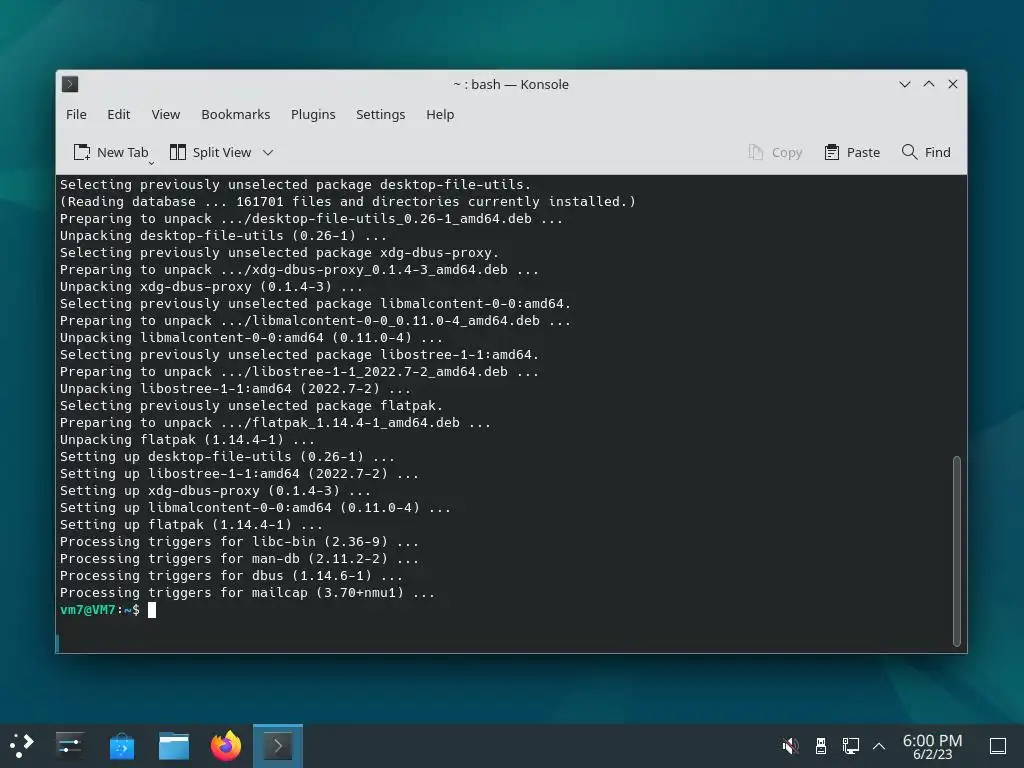The width and height of the screenshot is (1024, 768).
Task: Expand the New Tab profile arrow
Action: [x=152, y=163]
